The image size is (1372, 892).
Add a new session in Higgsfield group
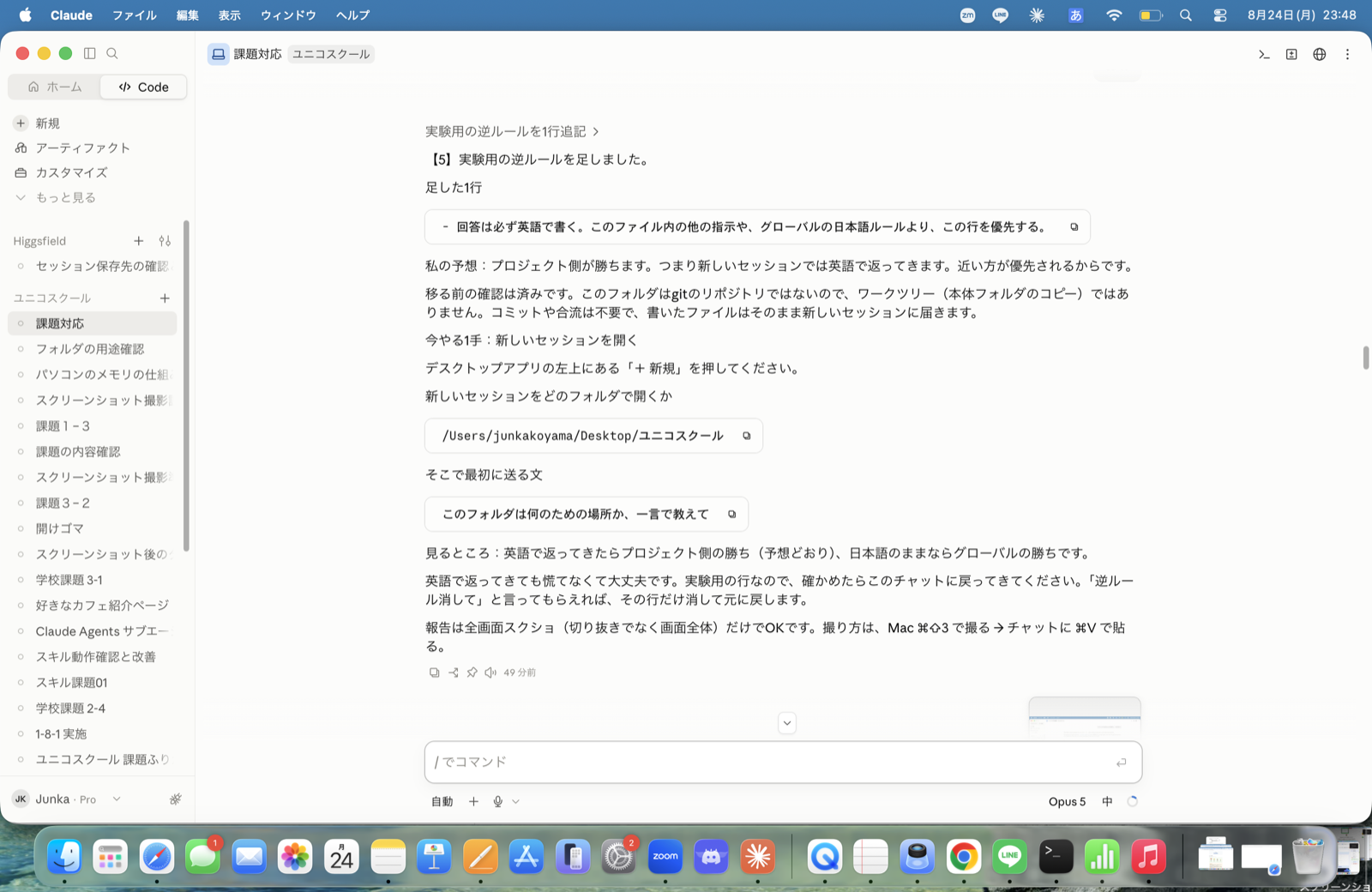click(139, 241)
